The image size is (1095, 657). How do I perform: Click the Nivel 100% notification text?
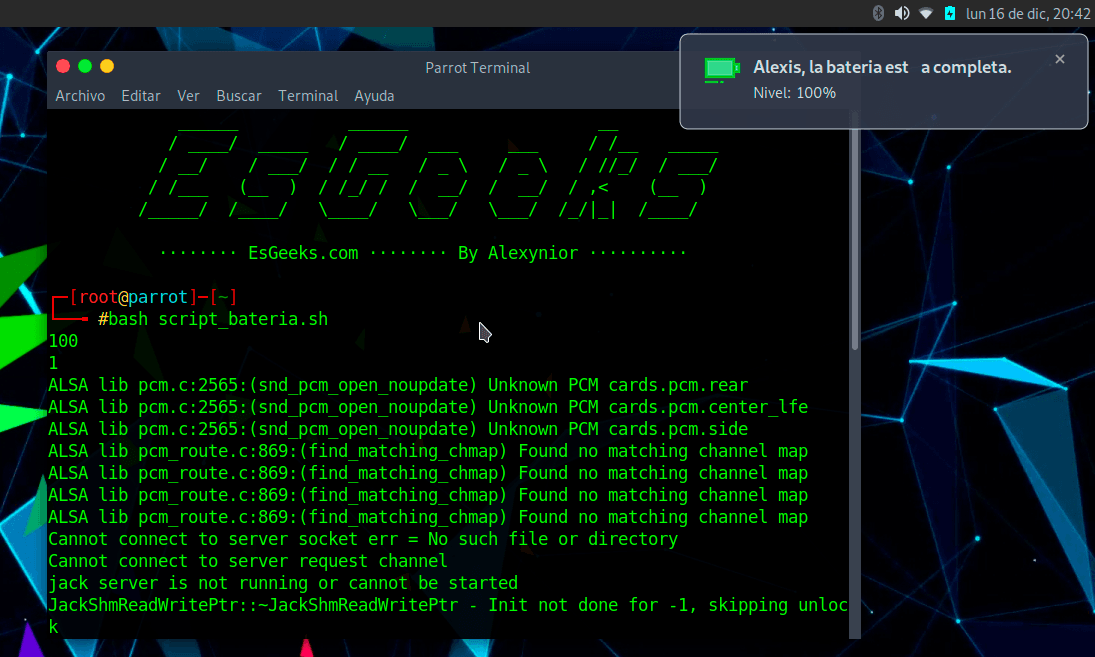click(796, 92)
